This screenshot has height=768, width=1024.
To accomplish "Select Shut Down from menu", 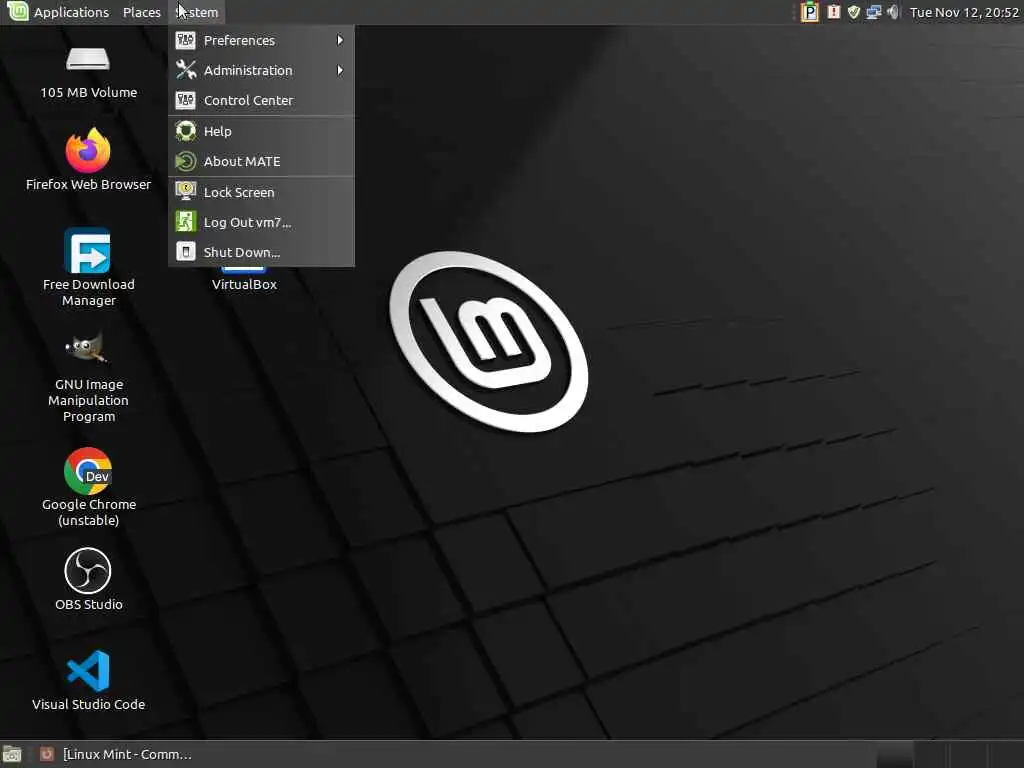I will coord(261,252).
